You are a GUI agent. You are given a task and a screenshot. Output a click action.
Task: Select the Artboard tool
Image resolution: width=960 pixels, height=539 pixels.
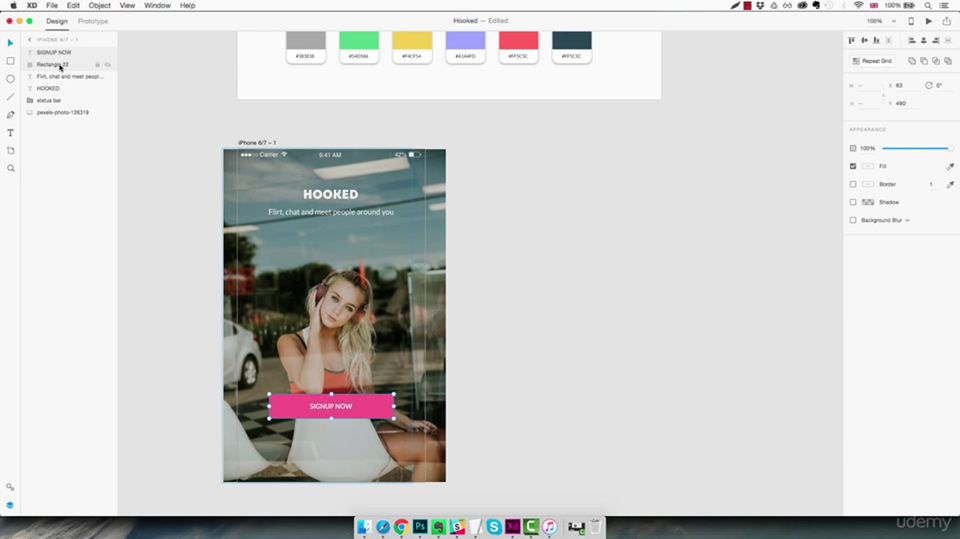pos(11,151)
